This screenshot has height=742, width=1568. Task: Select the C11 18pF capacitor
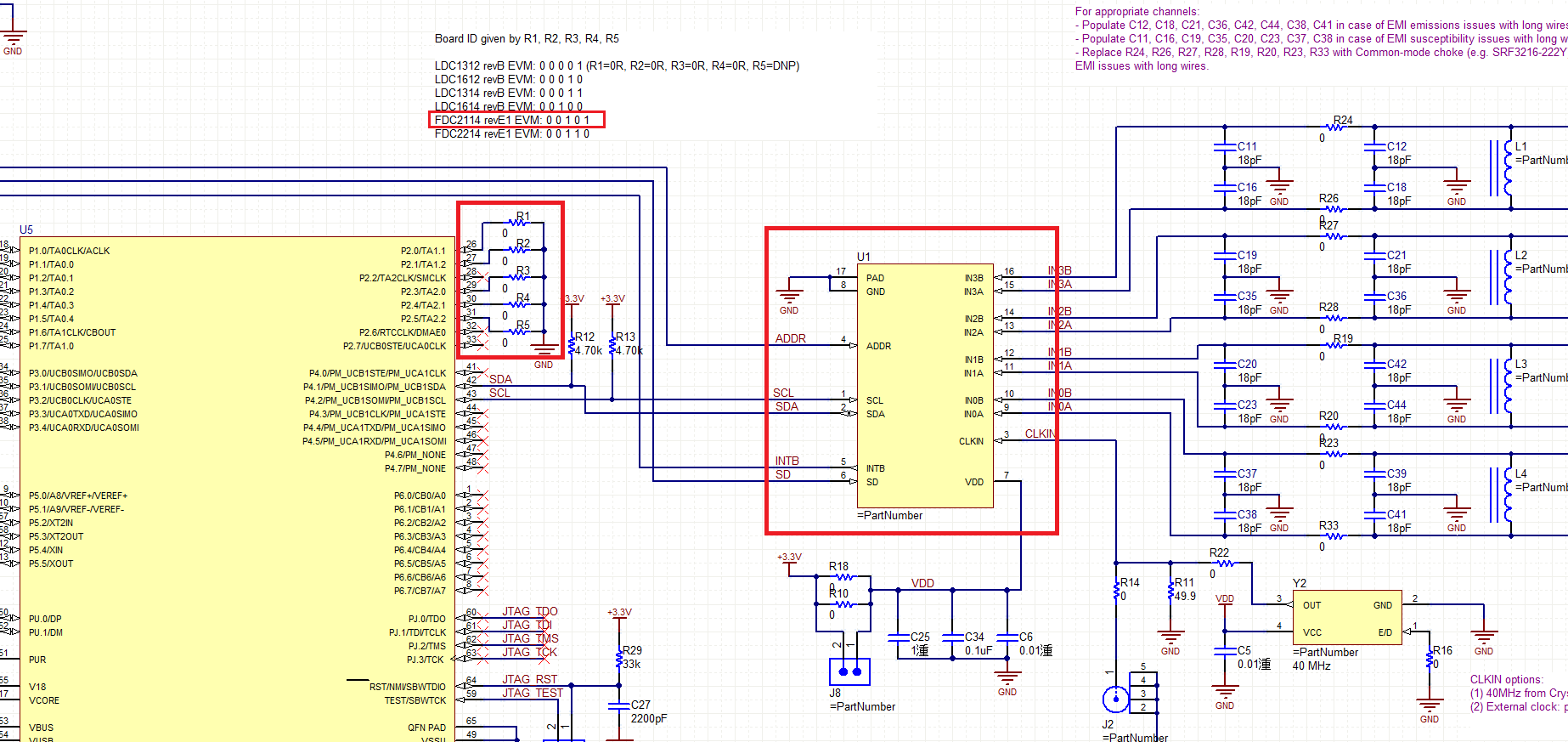click(1225, 147)
